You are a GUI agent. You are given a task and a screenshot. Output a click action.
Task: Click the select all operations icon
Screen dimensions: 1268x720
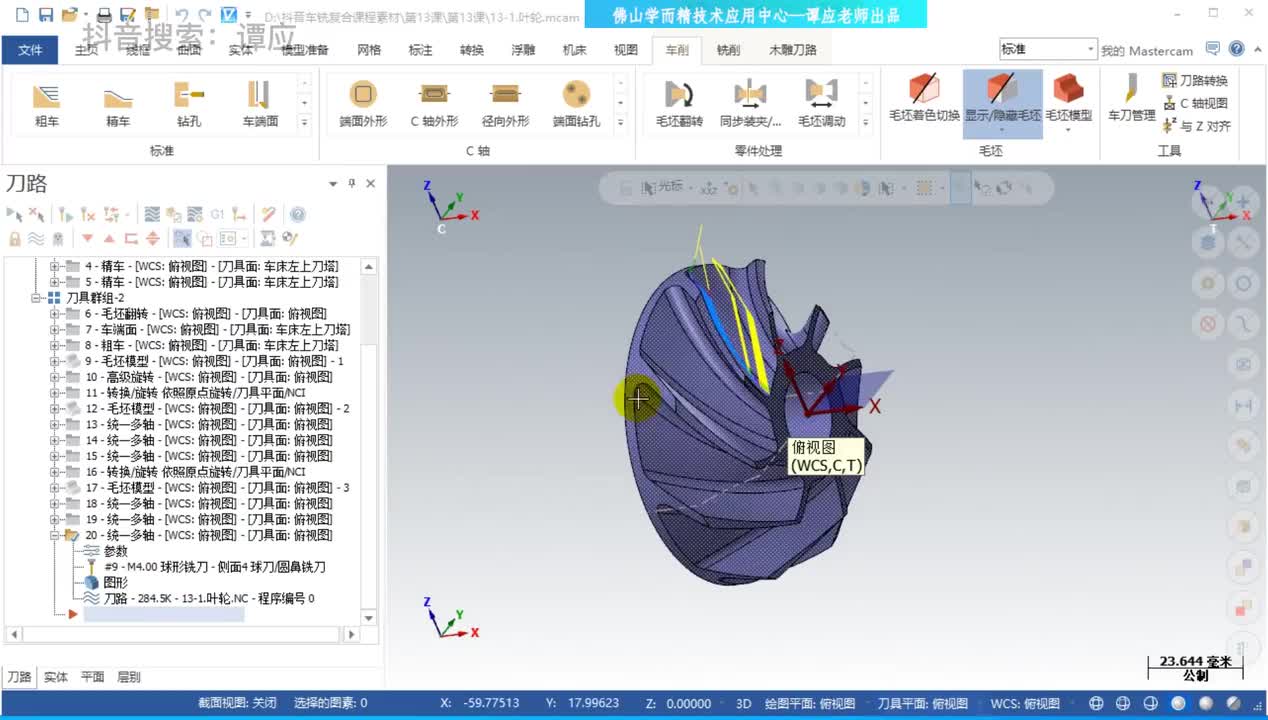click(x=14, y=215)
